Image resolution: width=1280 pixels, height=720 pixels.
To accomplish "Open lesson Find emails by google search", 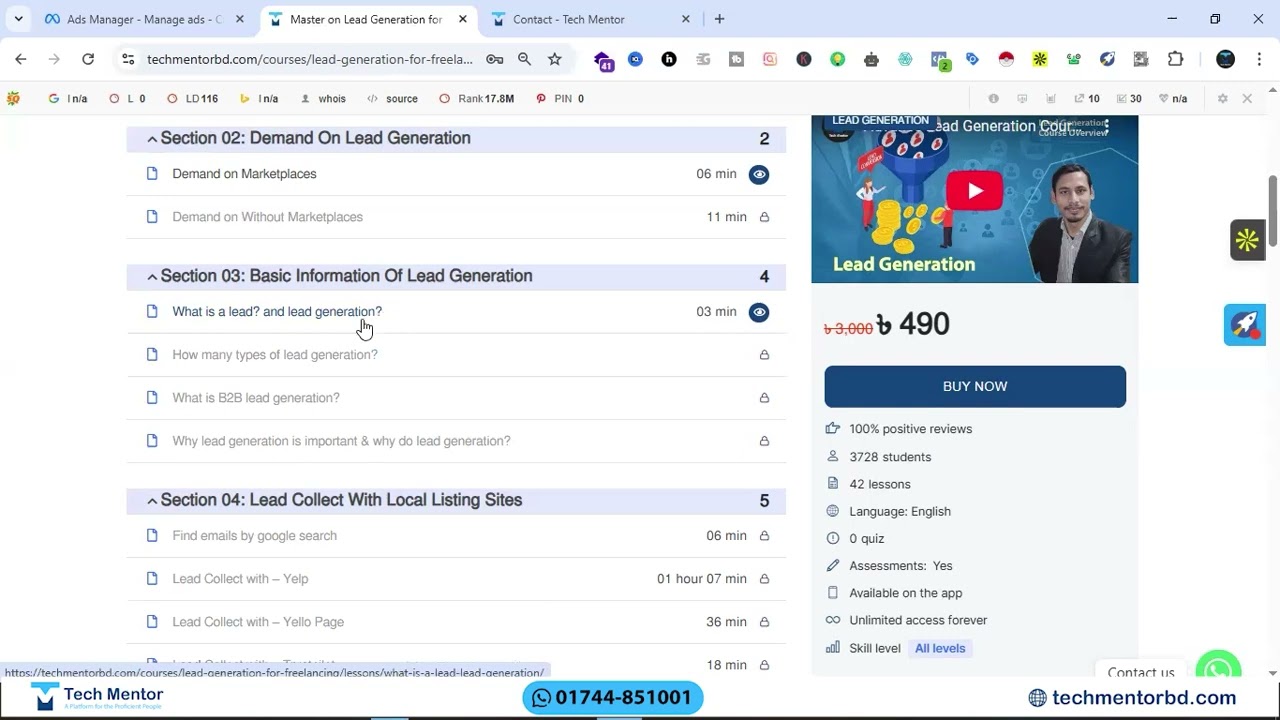I will [x=254, y=536].
